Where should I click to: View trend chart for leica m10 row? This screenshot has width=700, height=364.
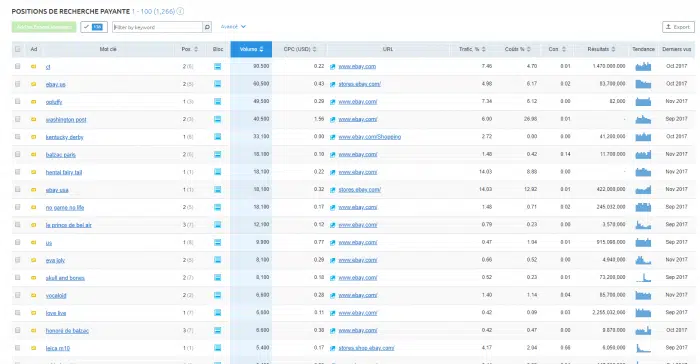pyautogui.click(x=643, y=348)
